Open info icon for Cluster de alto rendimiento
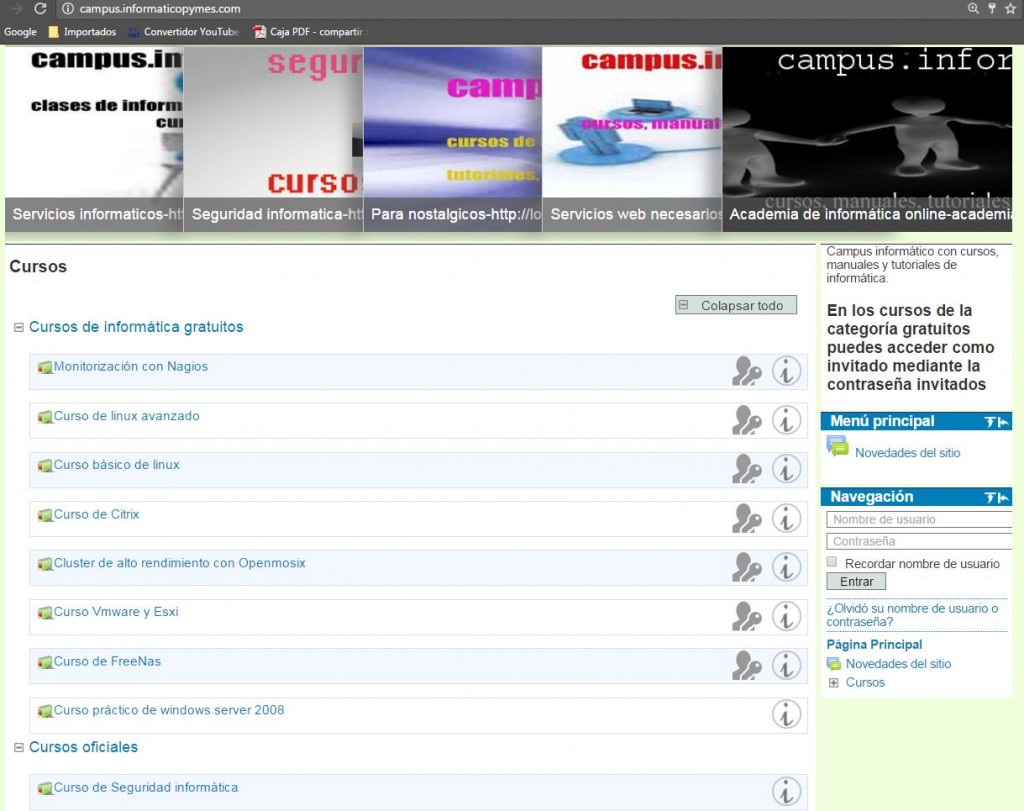 (786, 567)
